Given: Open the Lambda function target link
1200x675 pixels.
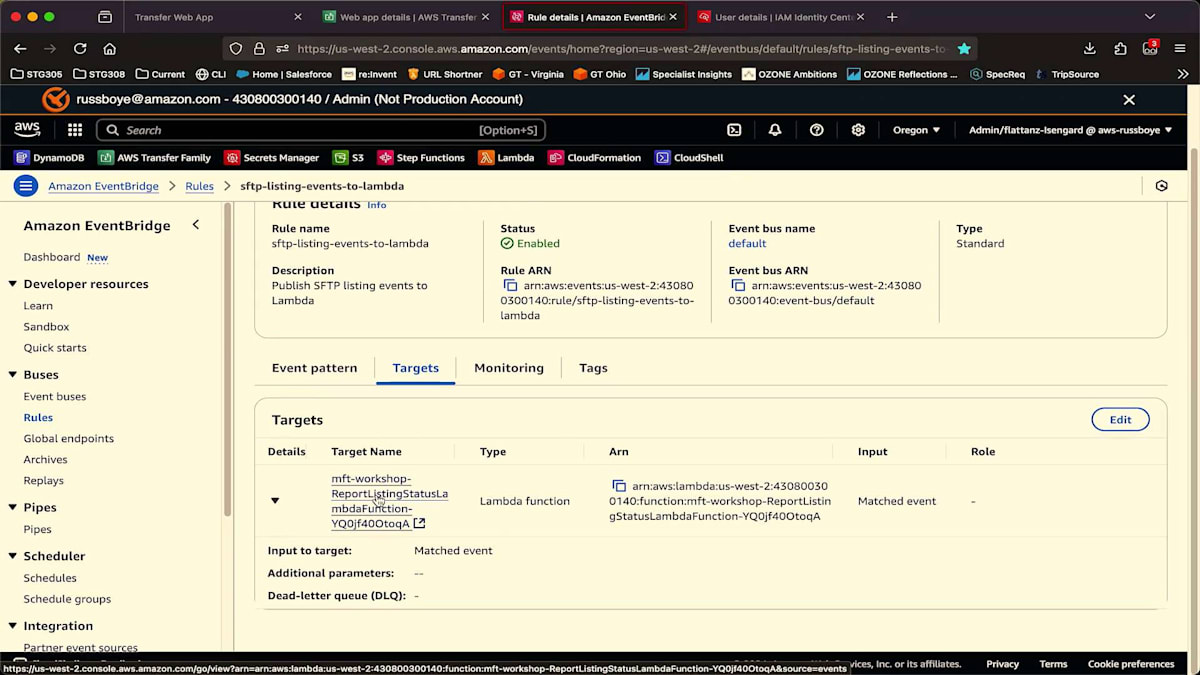Looking at the screenshot, I should (389, 501).
